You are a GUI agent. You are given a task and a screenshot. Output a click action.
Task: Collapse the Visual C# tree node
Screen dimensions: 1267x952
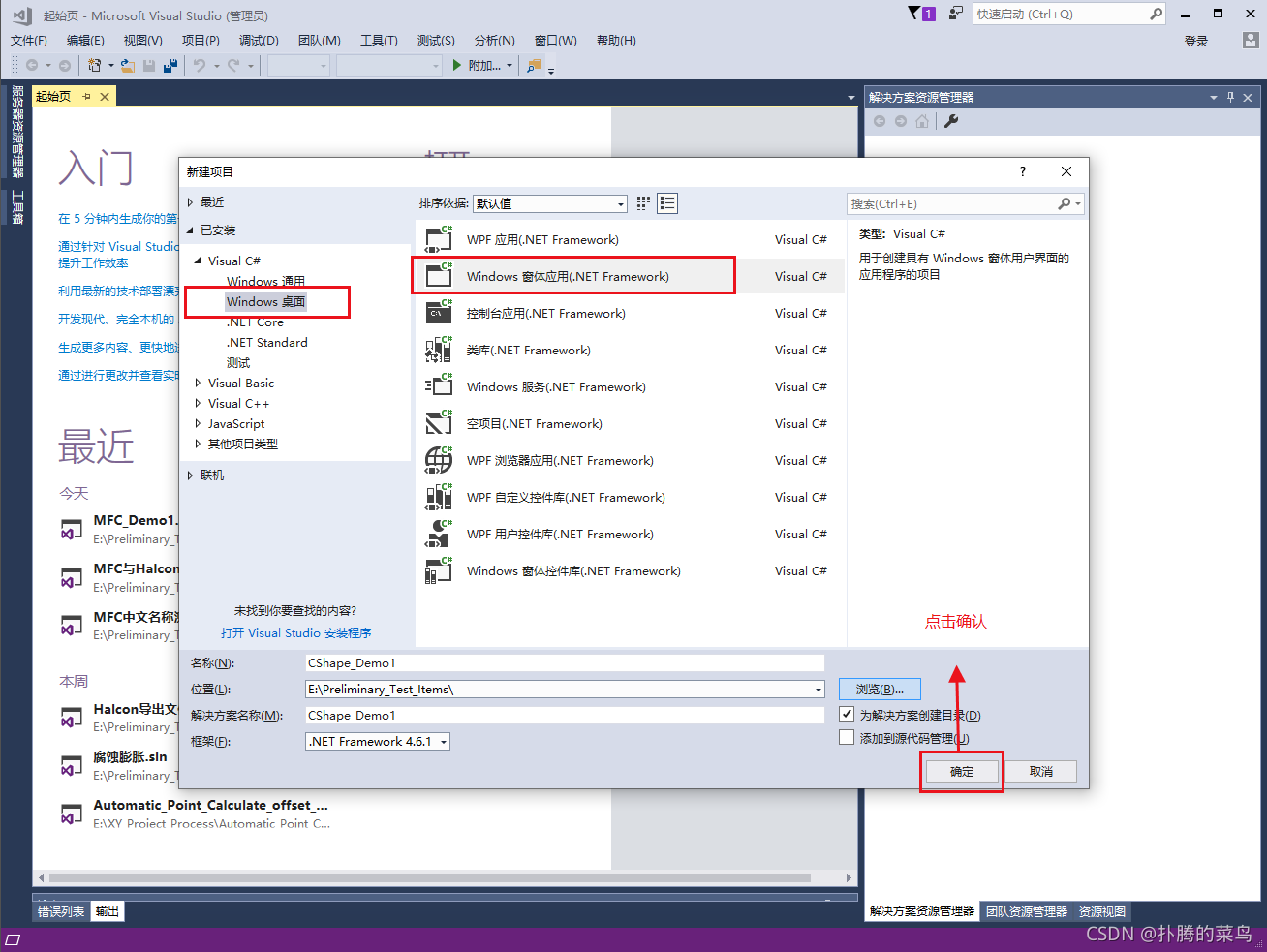tap(198, 261)
